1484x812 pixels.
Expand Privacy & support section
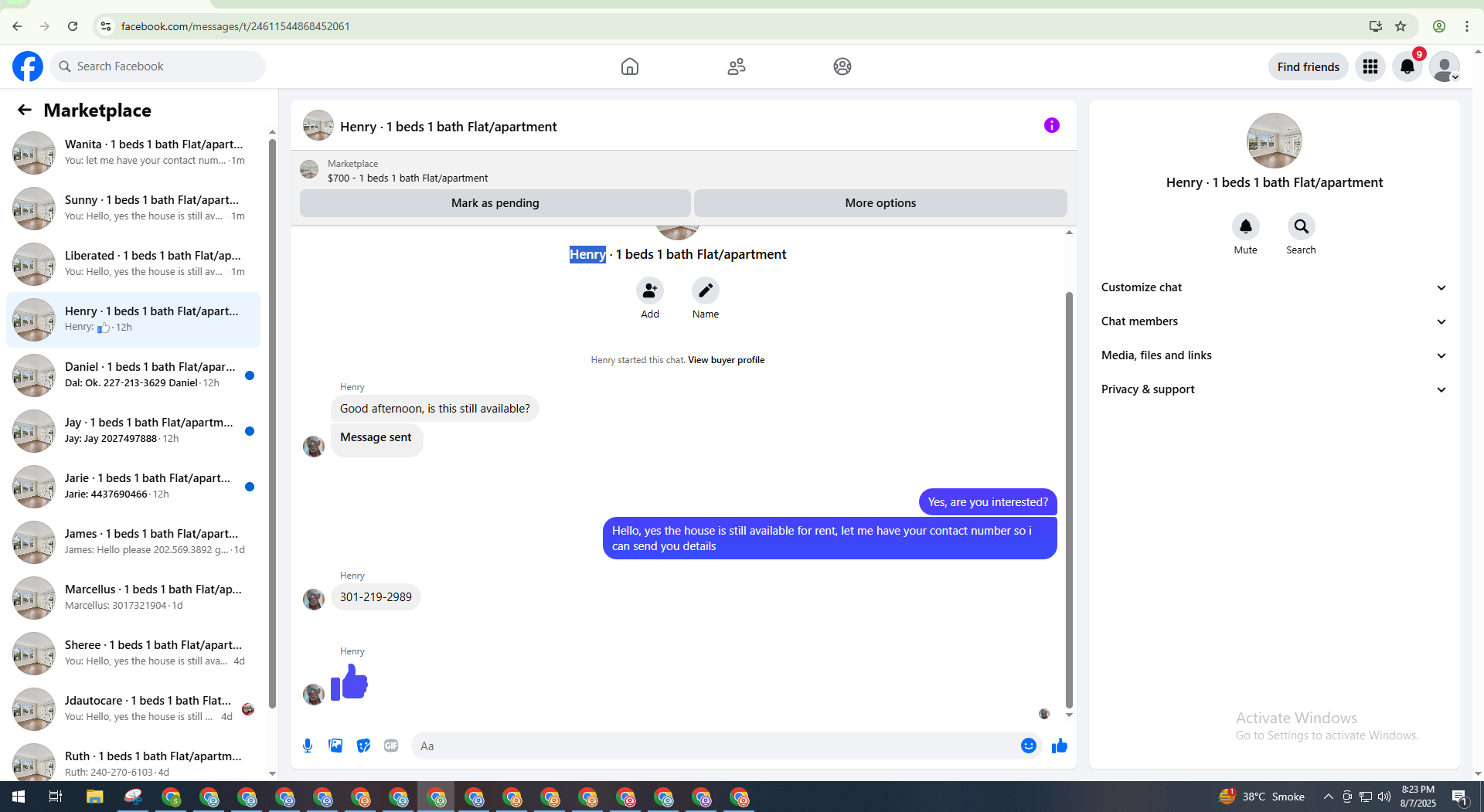tap(1274, 389)
